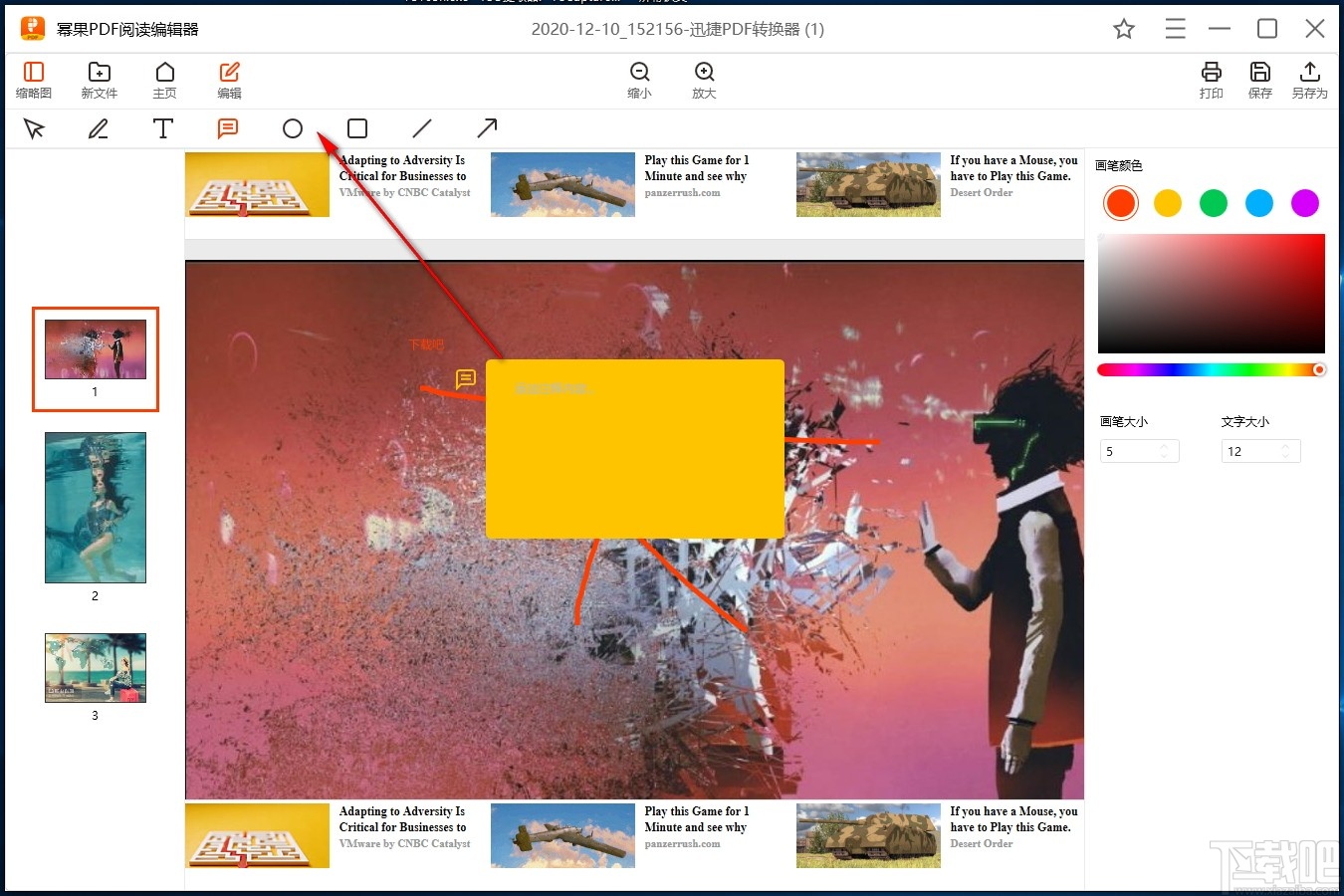Activate edit mode (编辑)
Screen dimensions: 1344x896
(x=229, y=80)
